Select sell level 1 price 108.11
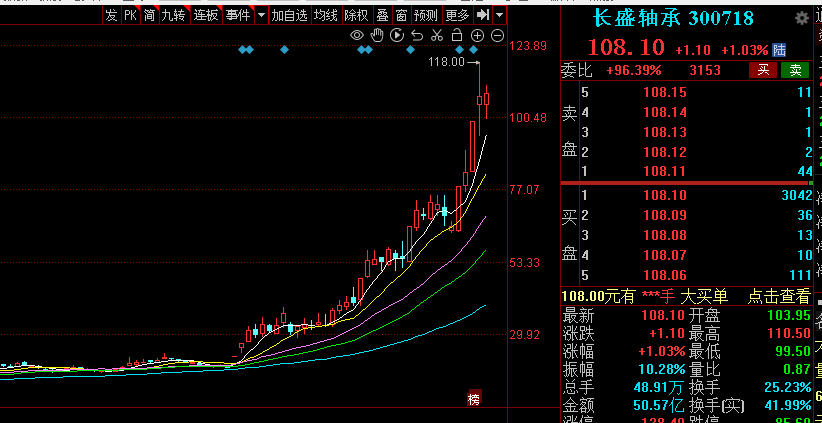Image resolution: width=822 pixels, height=423 pixels. [665, 171]
